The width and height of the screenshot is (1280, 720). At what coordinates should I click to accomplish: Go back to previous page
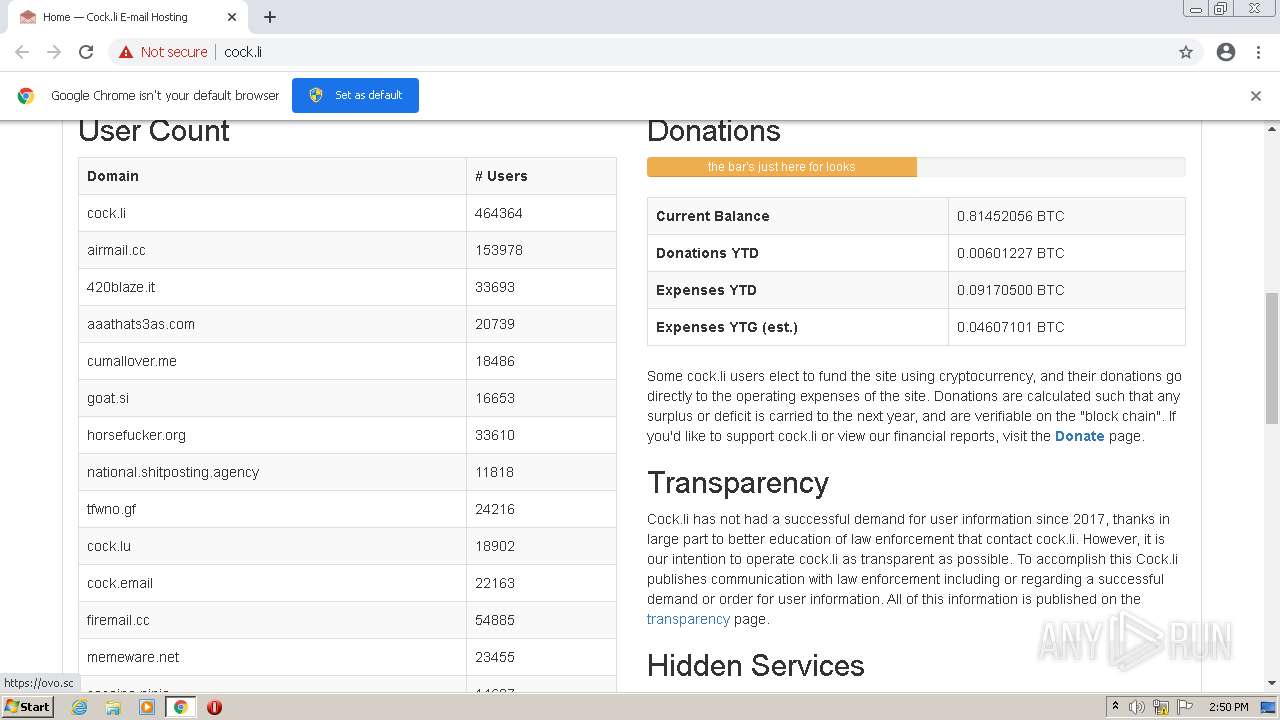tap(22, 52)
